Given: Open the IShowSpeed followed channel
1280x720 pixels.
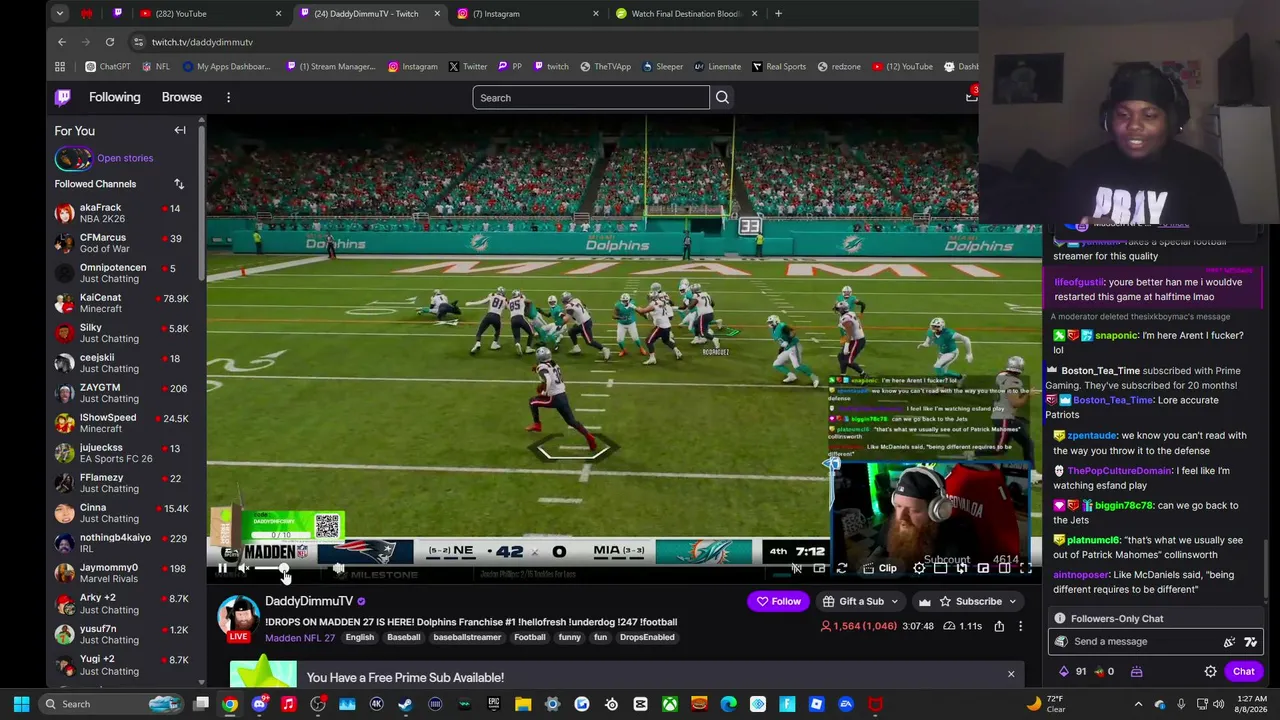Looking at the screenshot, I should coord(125,423).
